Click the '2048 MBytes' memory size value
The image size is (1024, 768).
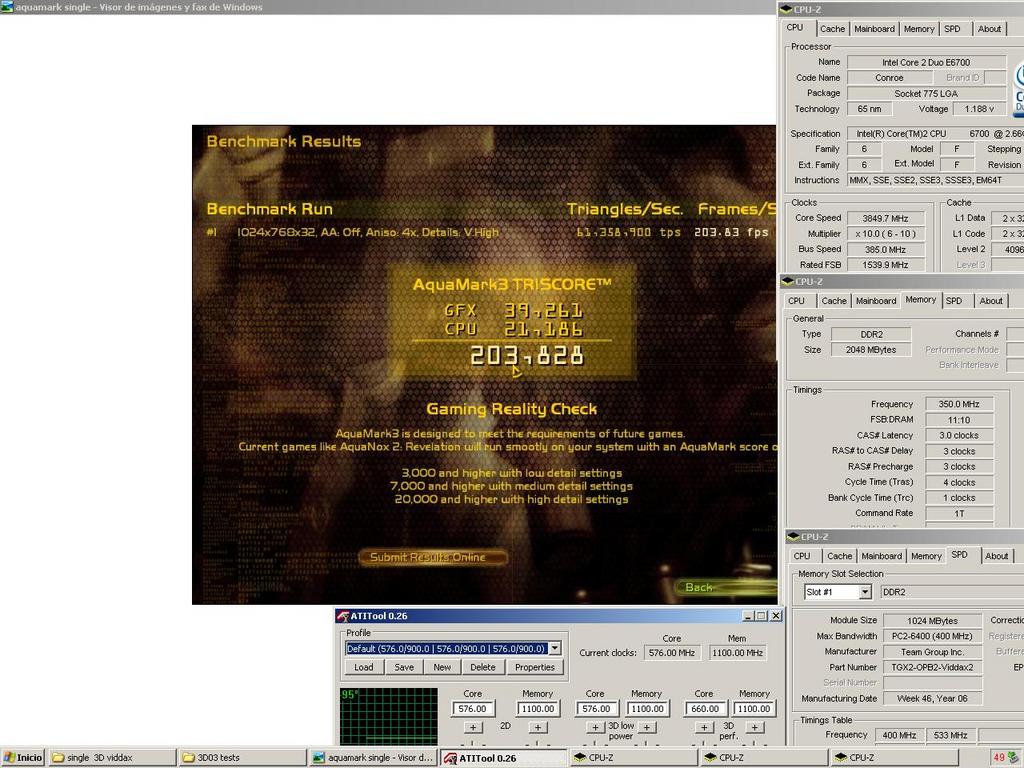tap(871, 350)
